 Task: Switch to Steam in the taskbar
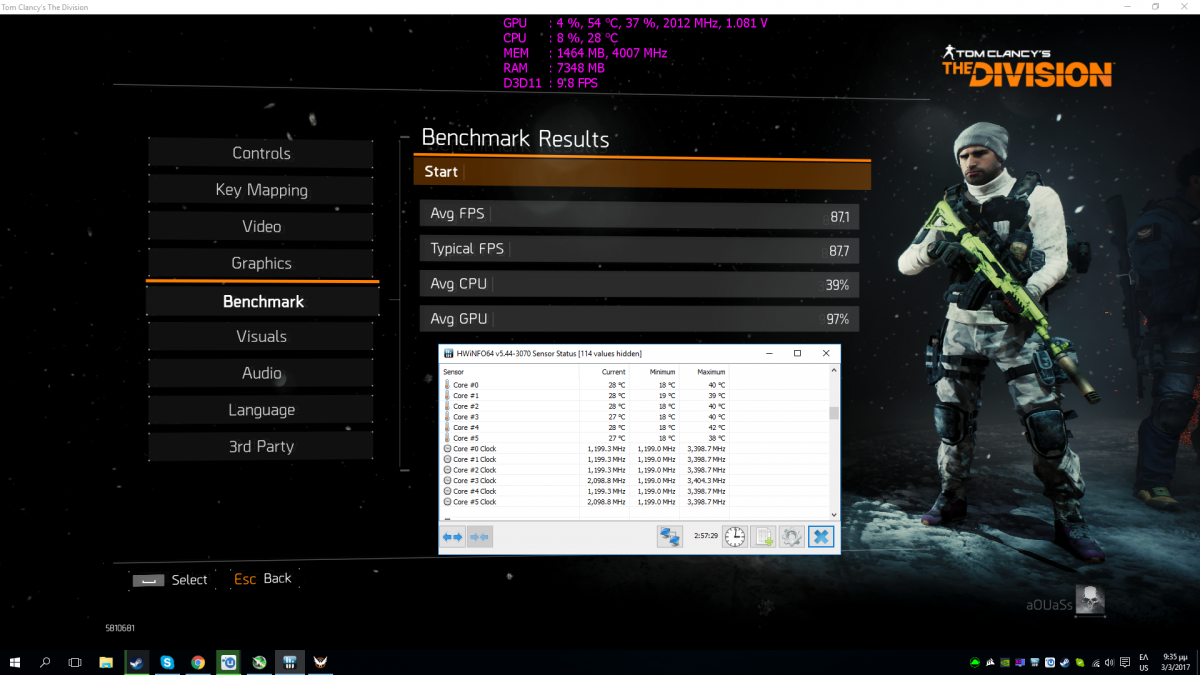coord(136,662)
